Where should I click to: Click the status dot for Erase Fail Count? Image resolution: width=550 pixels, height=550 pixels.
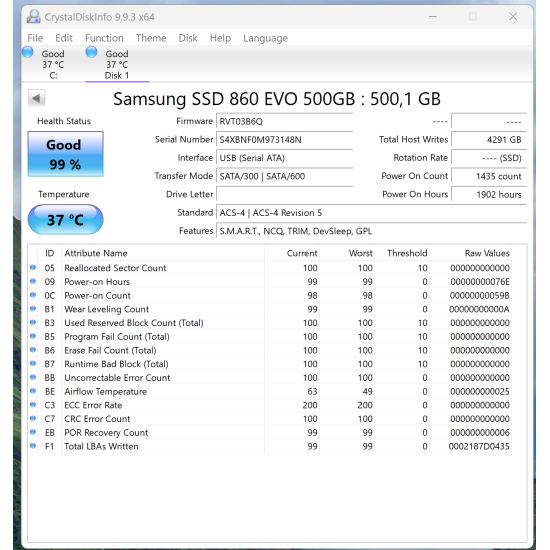(33, 350)
